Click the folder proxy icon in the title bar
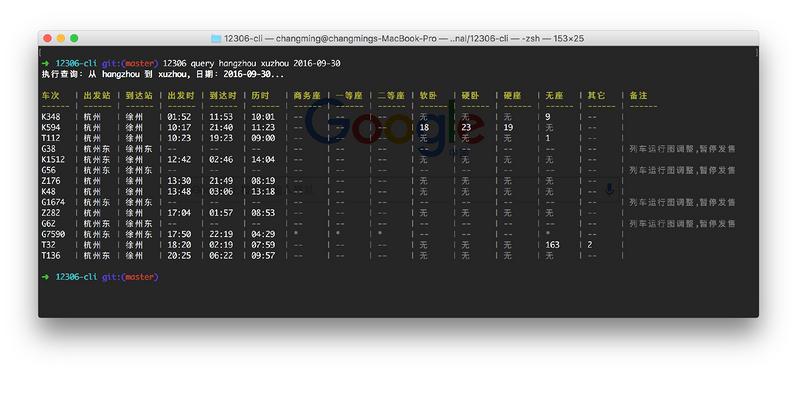The width and height of the screenshot is (800, 395). [x=216, y=38]
